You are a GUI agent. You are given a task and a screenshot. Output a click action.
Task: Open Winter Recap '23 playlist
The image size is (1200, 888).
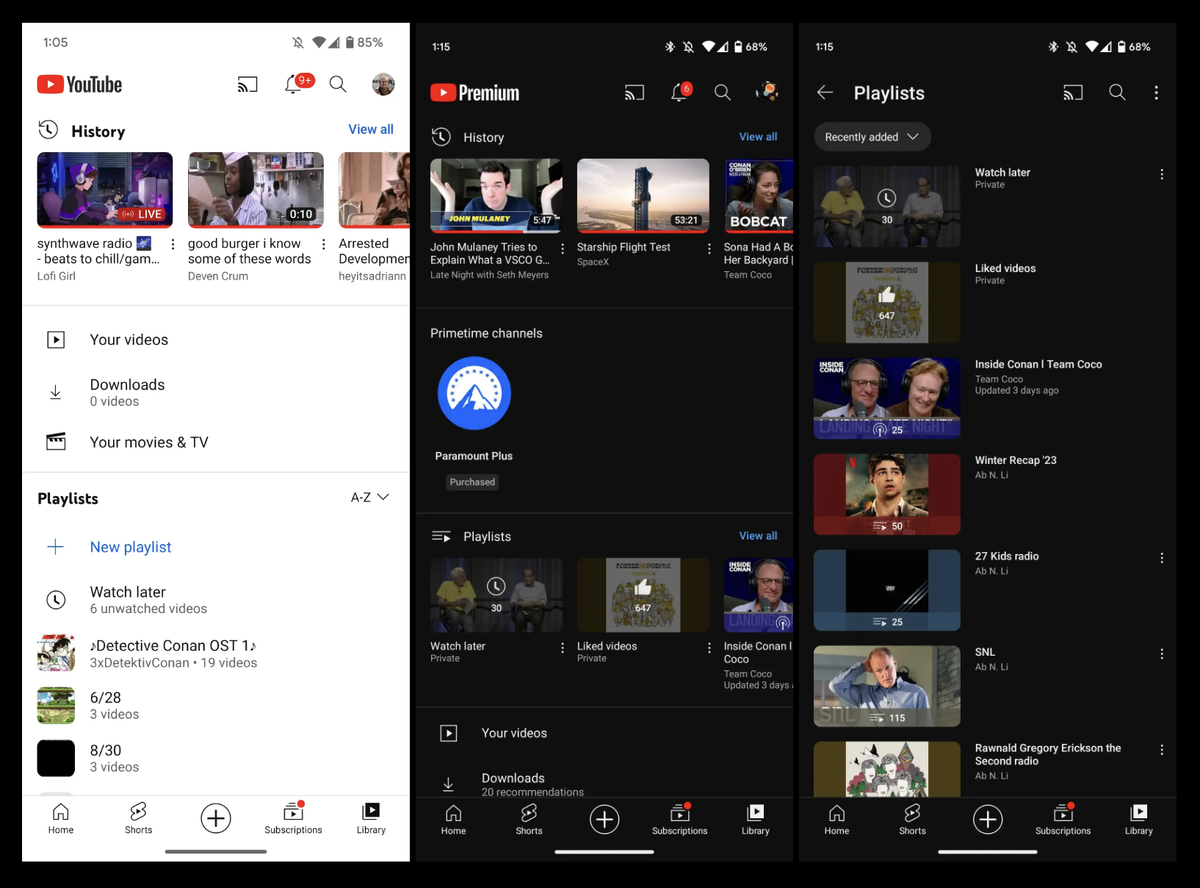[988, 494]
